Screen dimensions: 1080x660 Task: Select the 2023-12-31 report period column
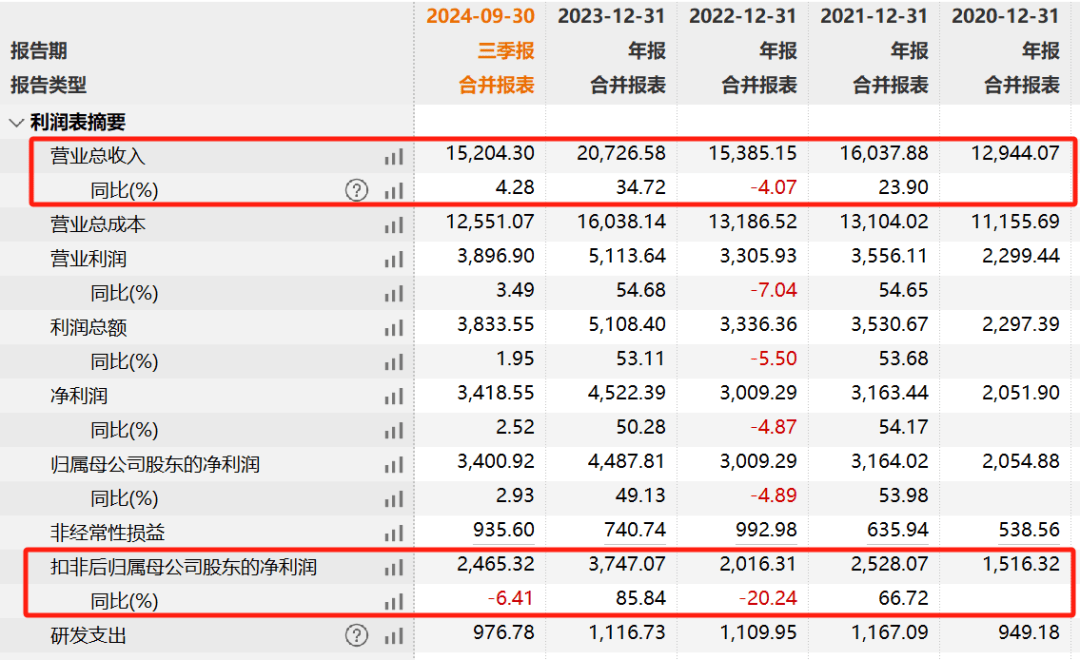click(x=611, y=16)
